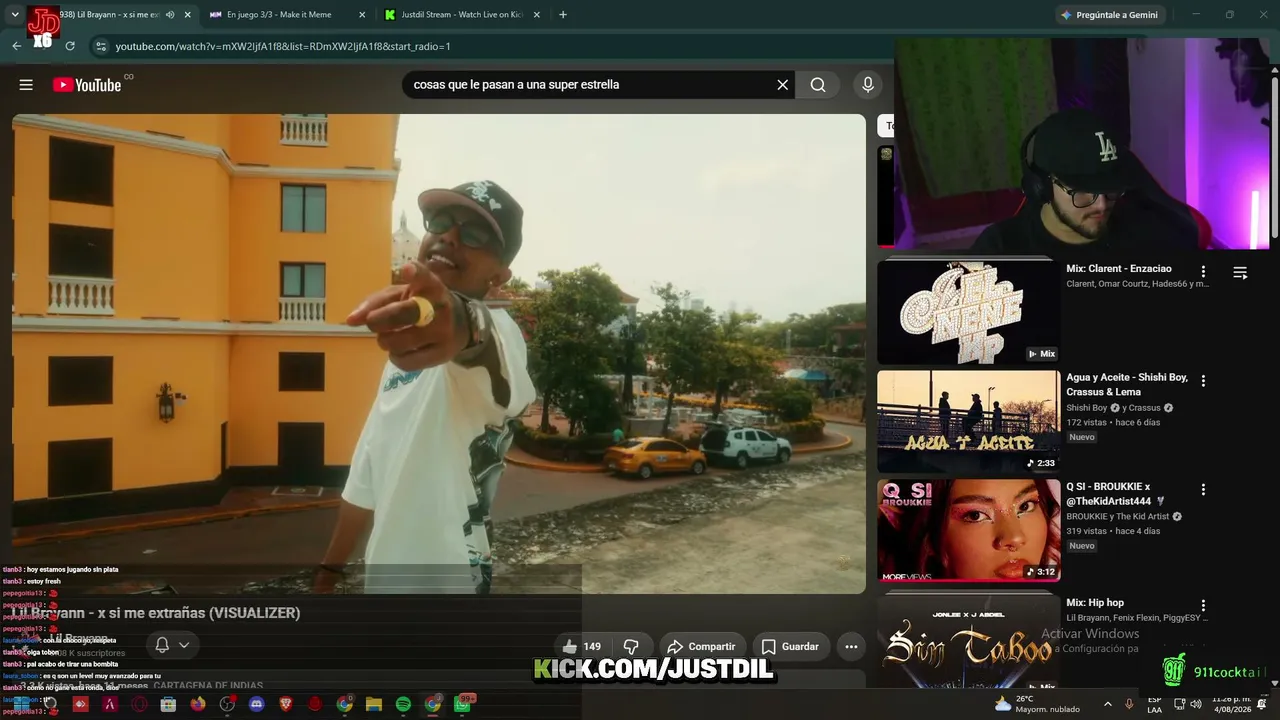Close the Make it Meme tab
The width and height of the screenshot is (1280, 720).
pyautogui.click(x=362, y=15)
